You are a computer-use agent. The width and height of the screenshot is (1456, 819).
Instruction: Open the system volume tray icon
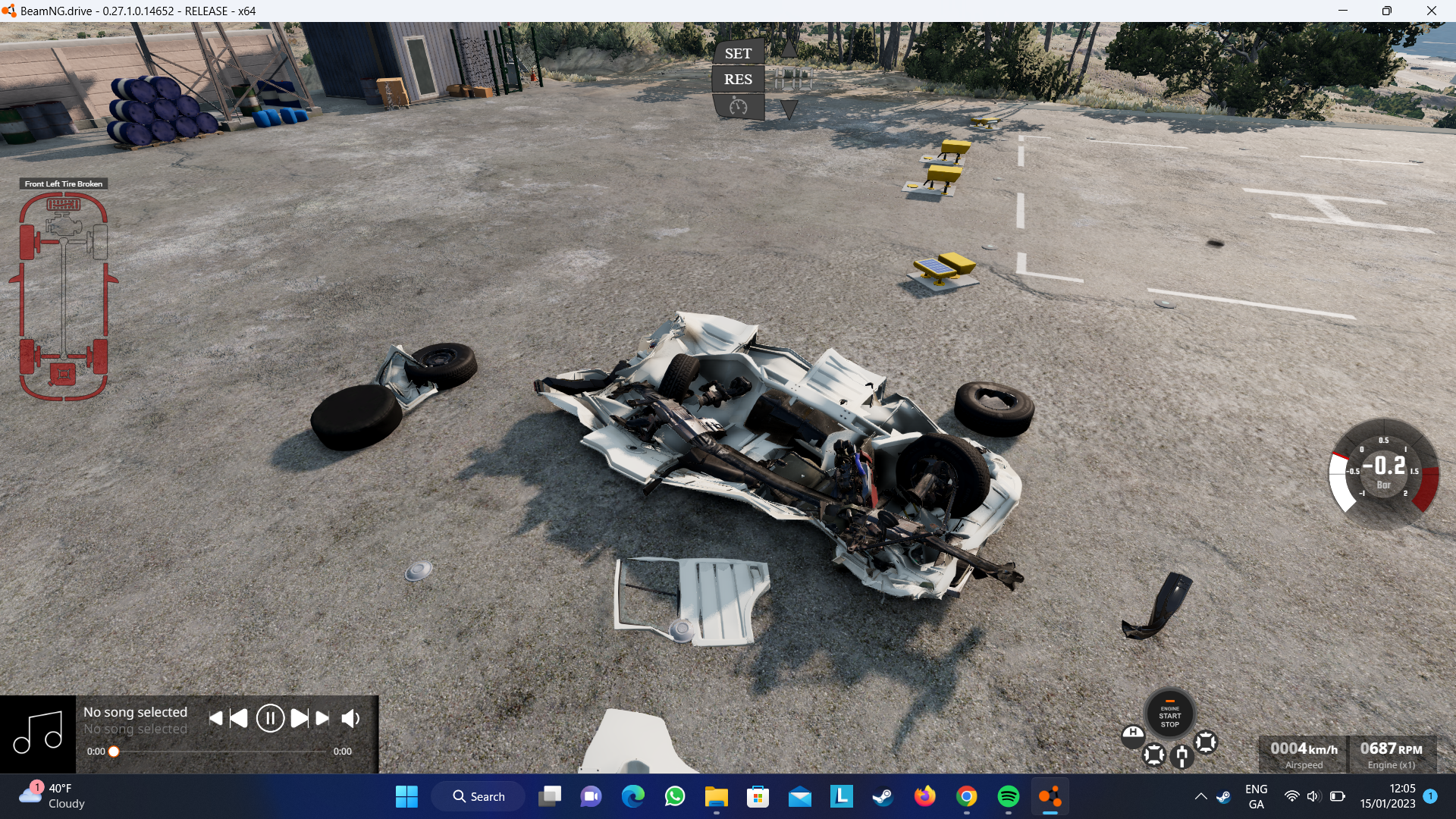(x=1314, y=796)
